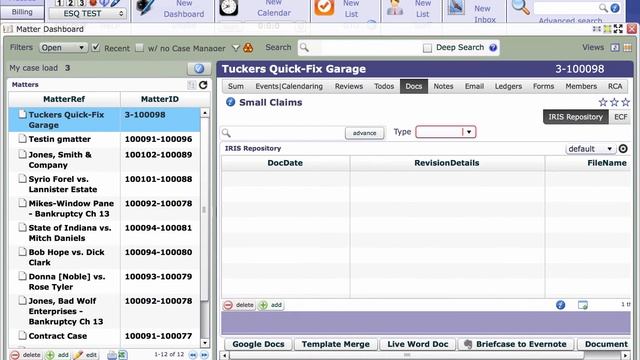Viewport: 640px width, 360px height.
Task: Click help icon beside top search field
Action: 615,8
